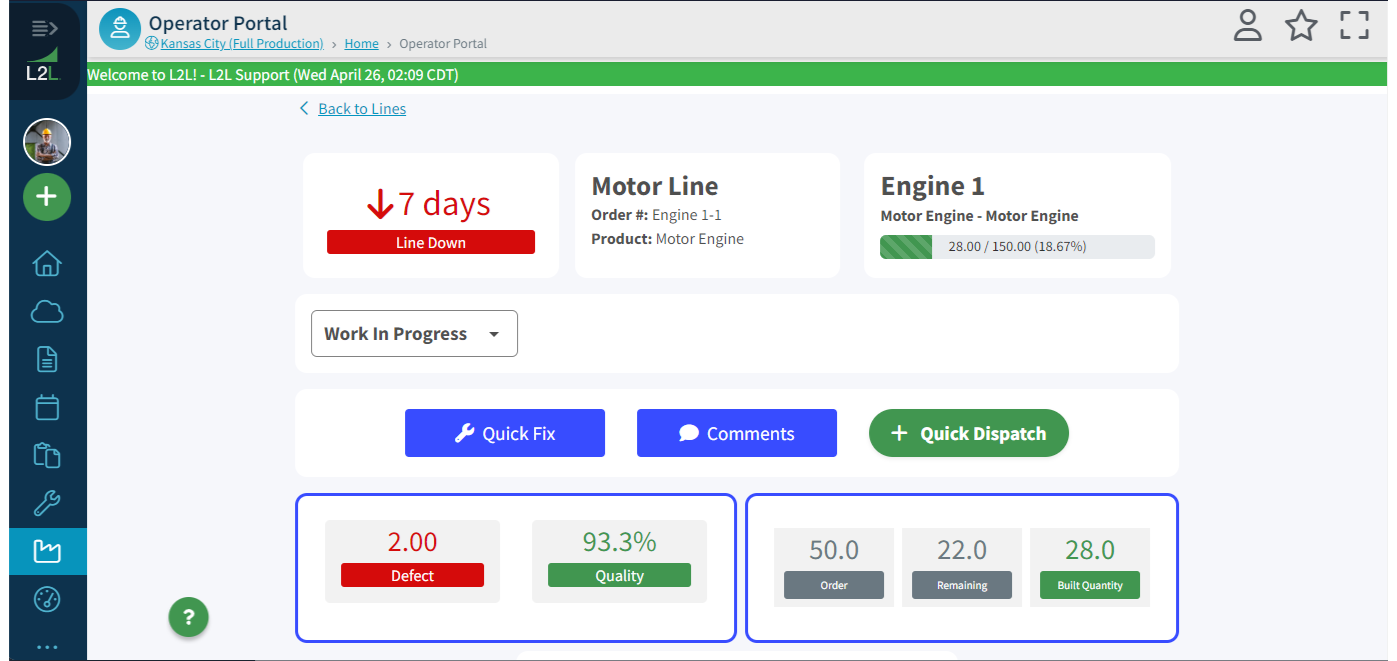Click the 2.00 defect value

[x=412, y=542]
